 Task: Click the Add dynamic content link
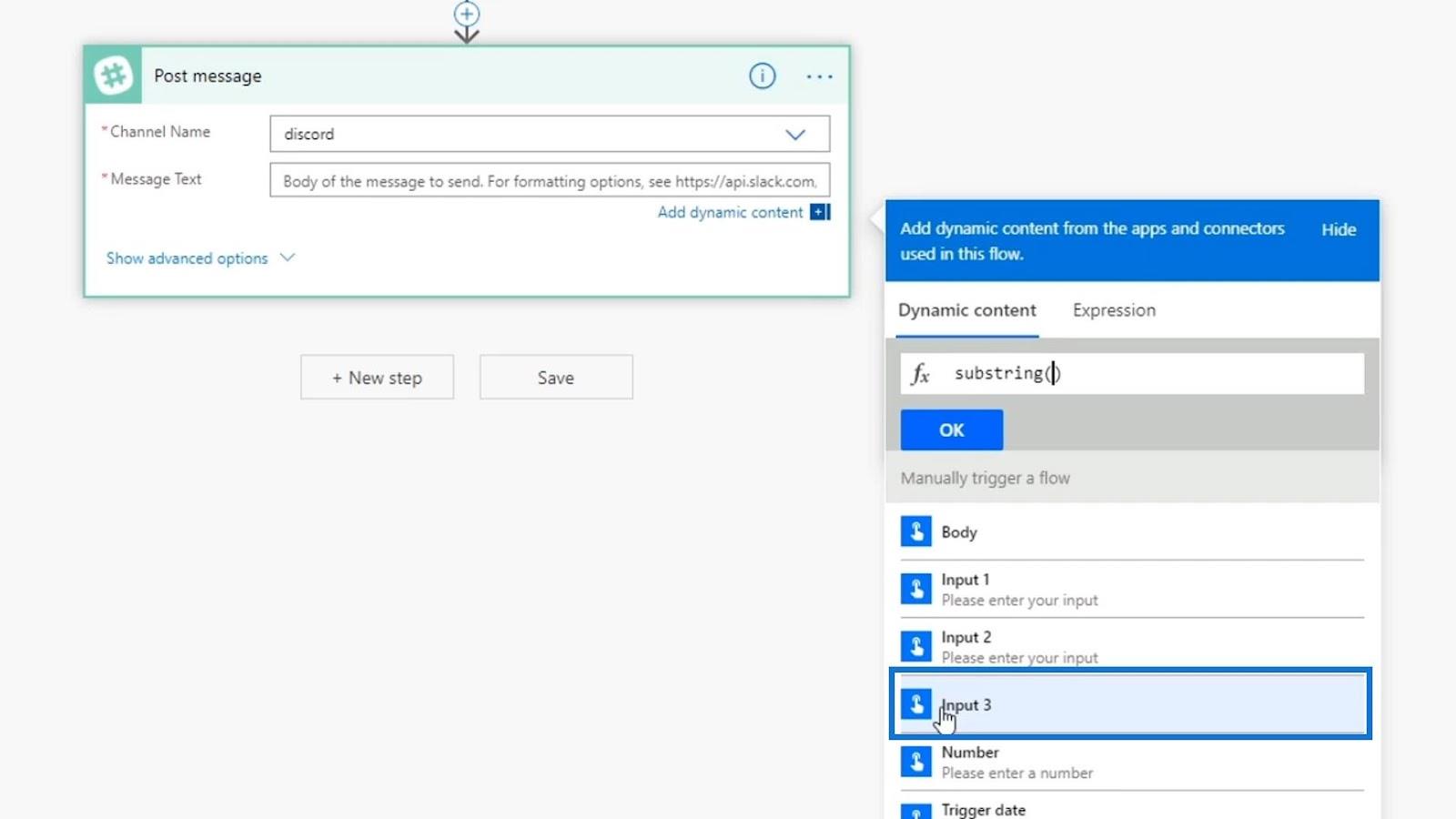[730, 212]
